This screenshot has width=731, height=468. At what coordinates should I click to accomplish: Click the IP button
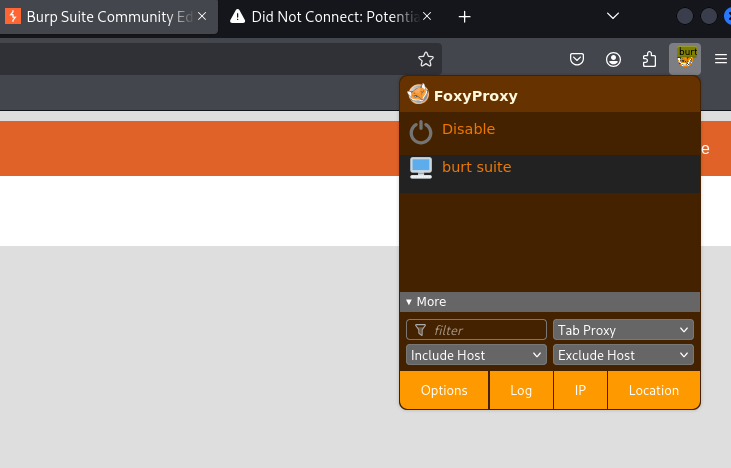point(580,390)
